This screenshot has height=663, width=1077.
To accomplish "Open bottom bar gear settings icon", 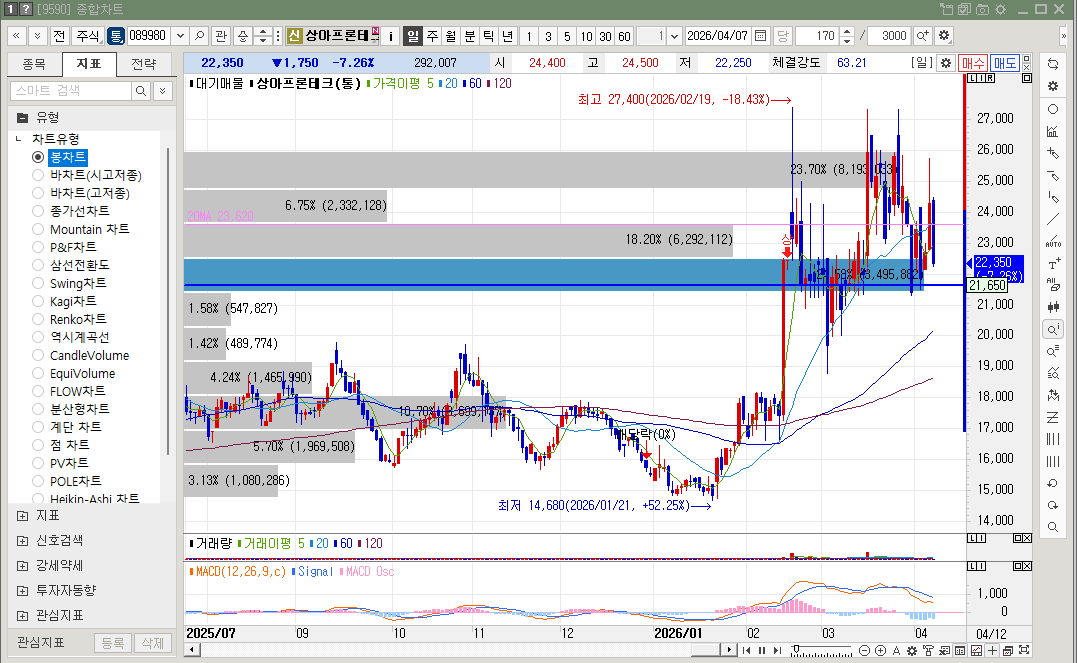I will 912,650.
